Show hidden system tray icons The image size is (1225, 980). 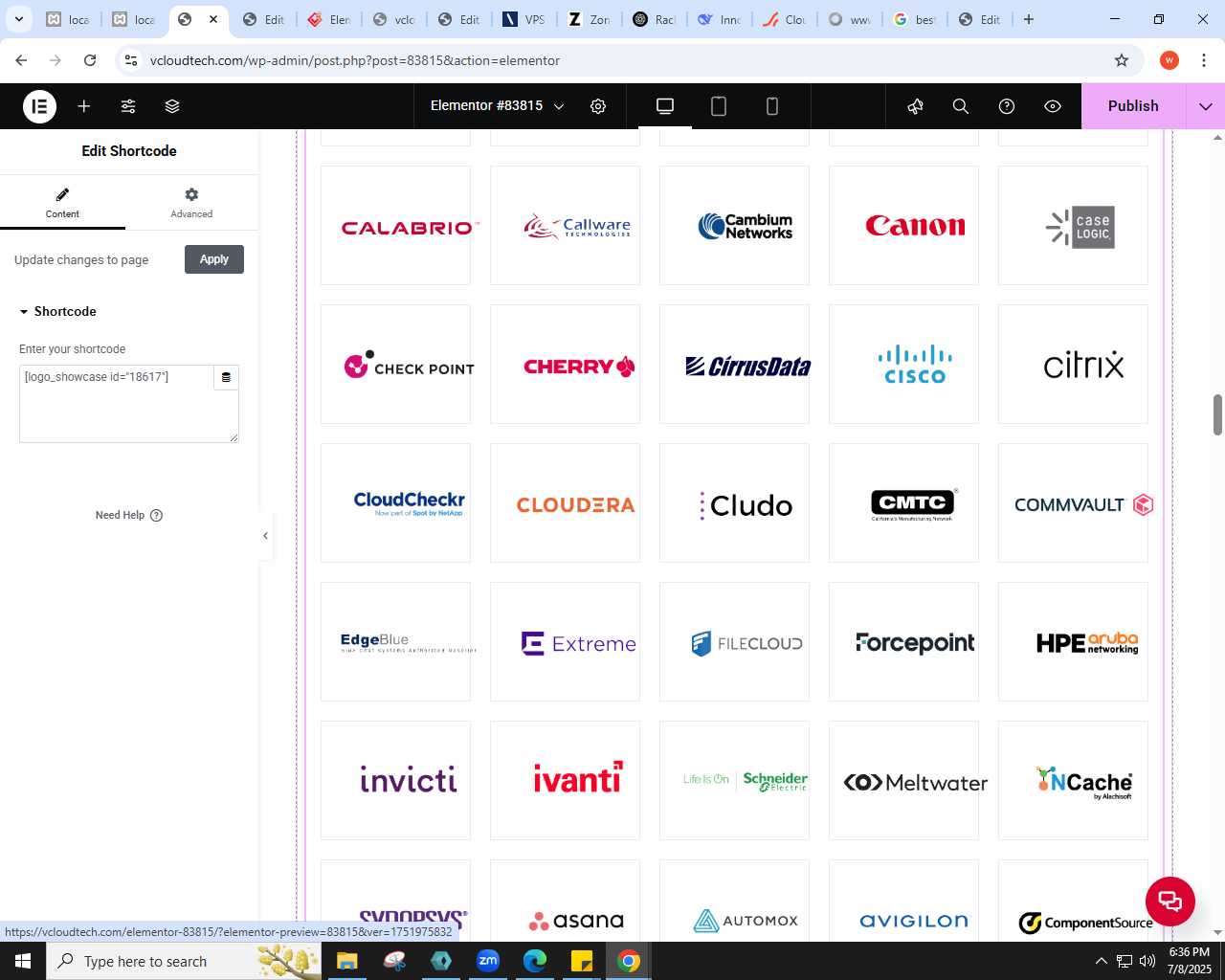(x=1101, y=961)
